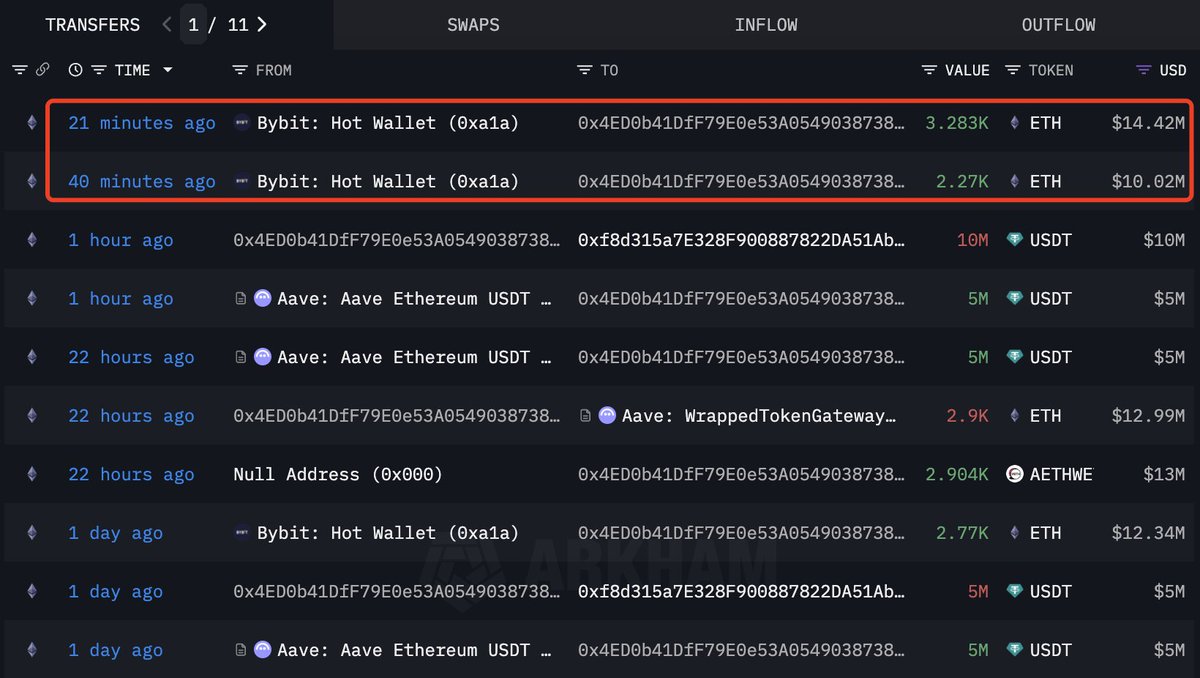Open the USD column filter
The height and width of the screenshot is (678, 1200).
point(1144,70)
